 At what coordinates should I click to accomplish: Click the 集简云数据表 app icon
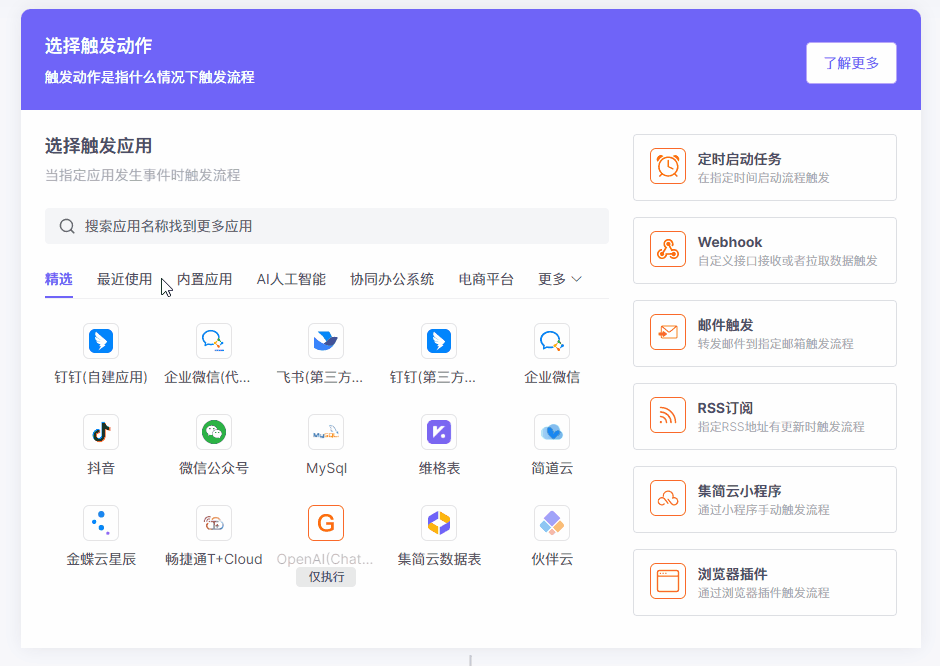coord(439,523)
